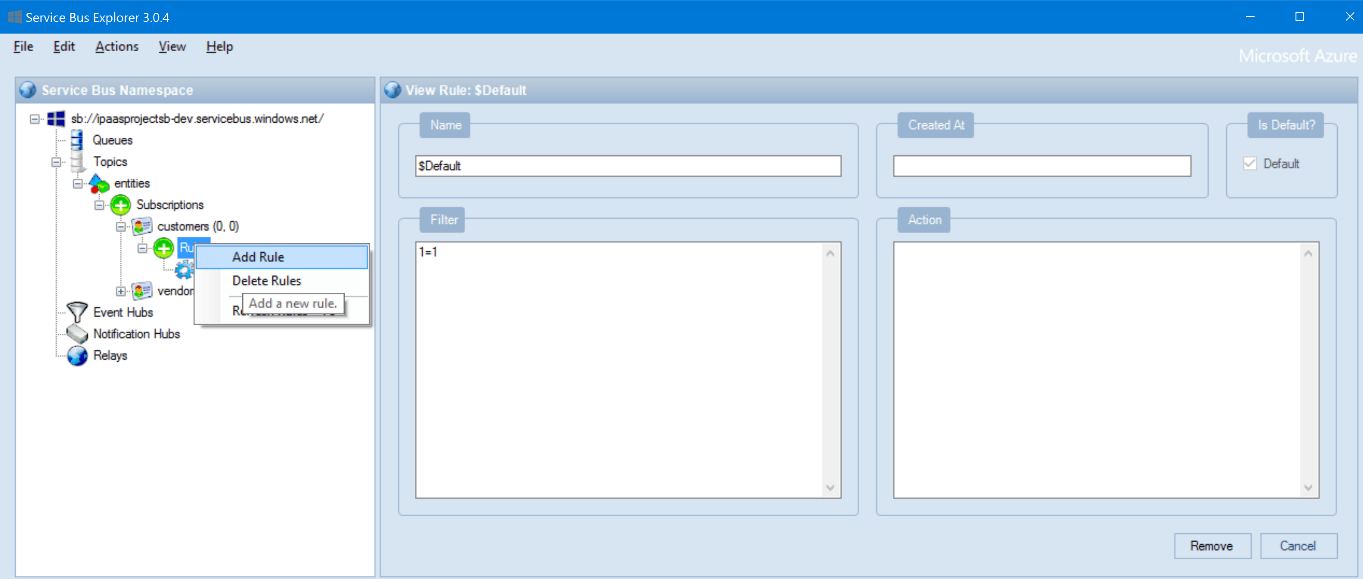This screenshot has height=579, width=1363.
Task: Select the Queues tree item label
Action: click(x=113, y=140)
